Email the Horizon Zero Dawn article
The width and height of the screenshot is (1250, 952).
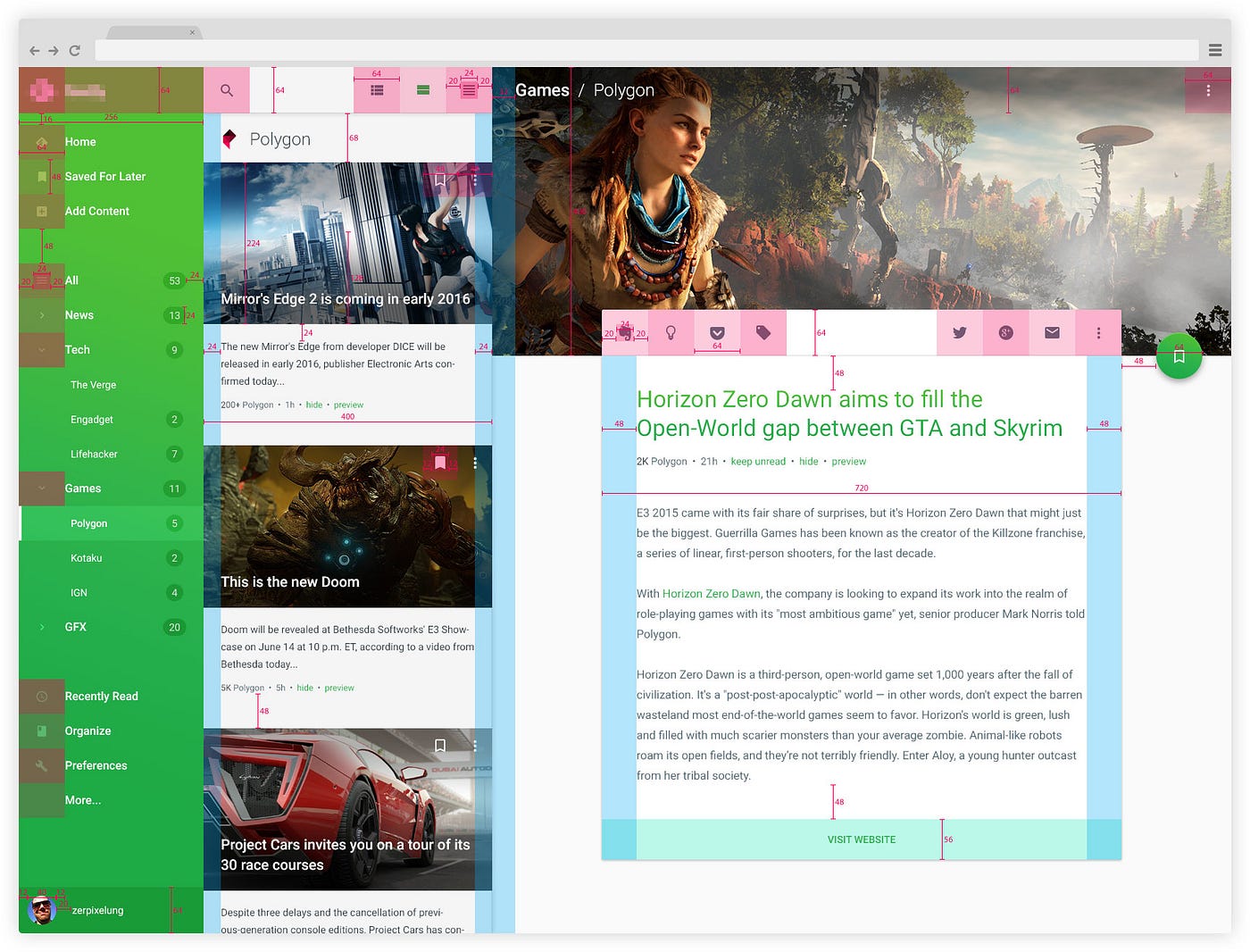(1051, 332)
